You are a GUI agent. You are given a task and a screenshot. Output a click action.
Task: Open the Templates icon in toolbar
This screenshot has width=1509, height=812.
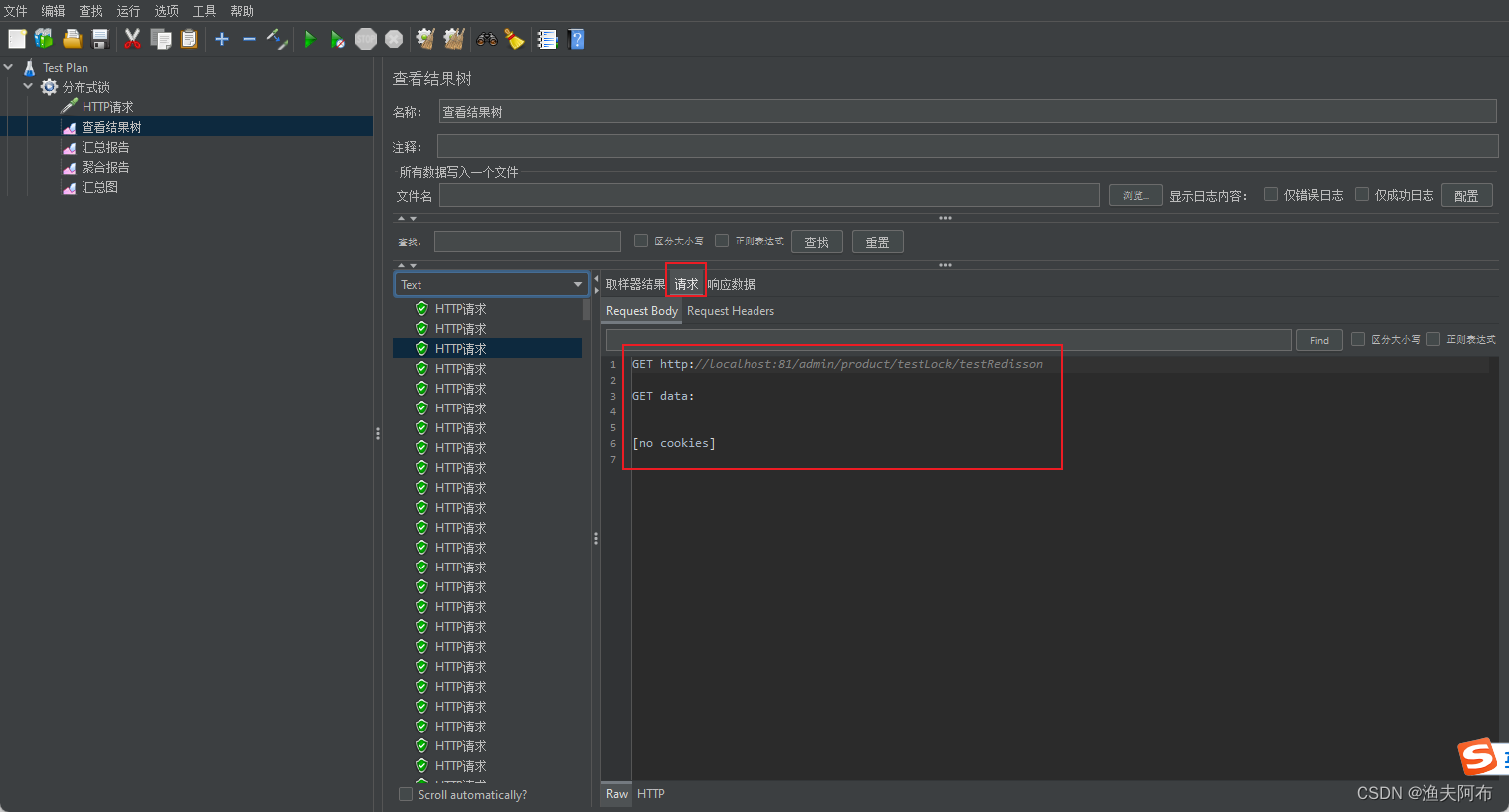44,39
